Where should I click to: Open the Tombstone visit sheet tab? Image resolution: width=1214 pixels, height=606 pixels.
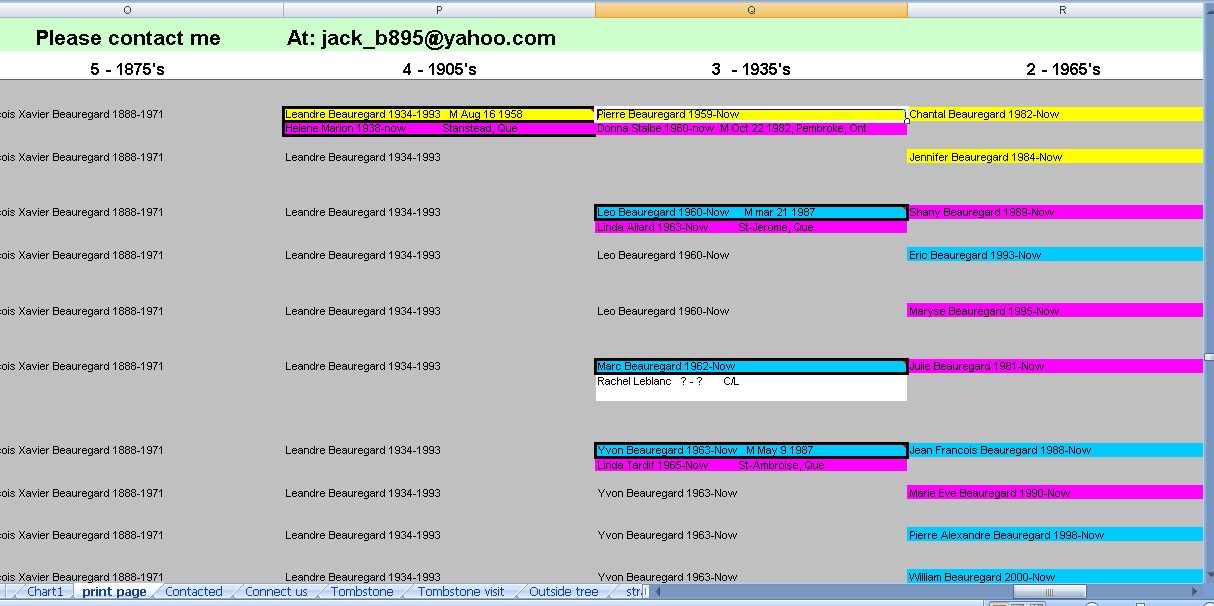tap(461, 592)
